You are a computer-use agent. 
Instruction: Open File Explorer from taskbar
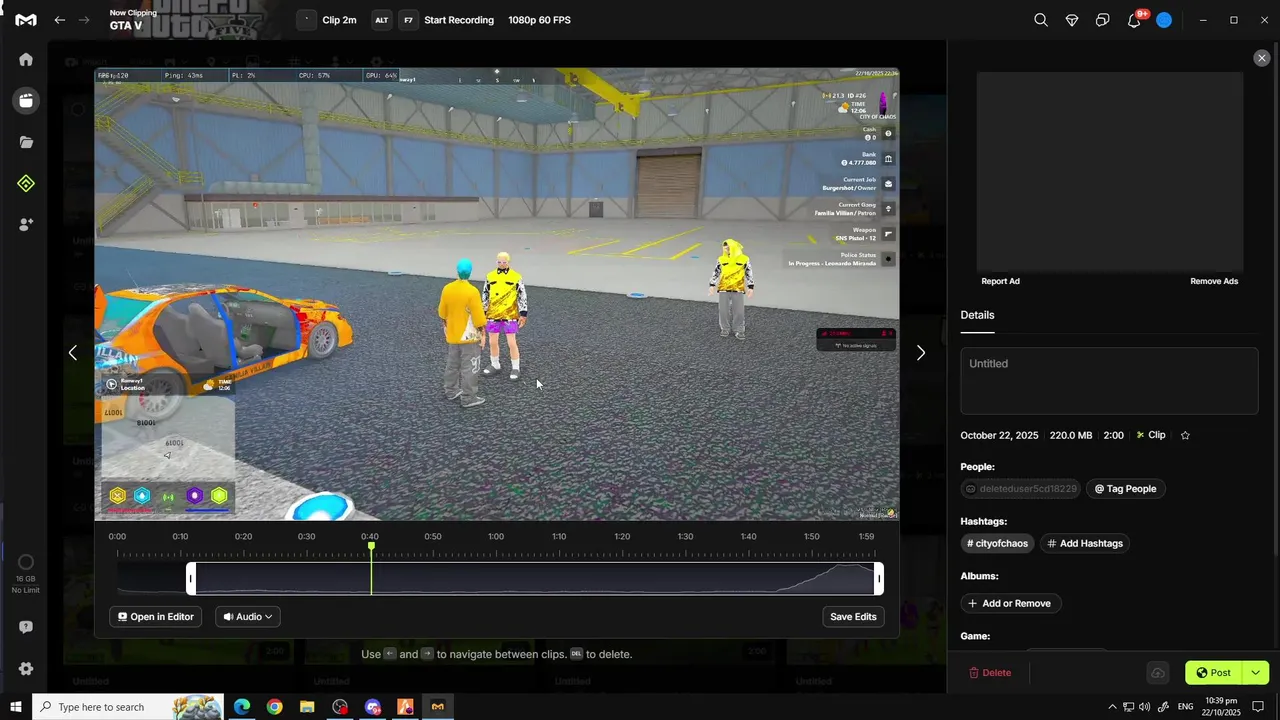307,707
